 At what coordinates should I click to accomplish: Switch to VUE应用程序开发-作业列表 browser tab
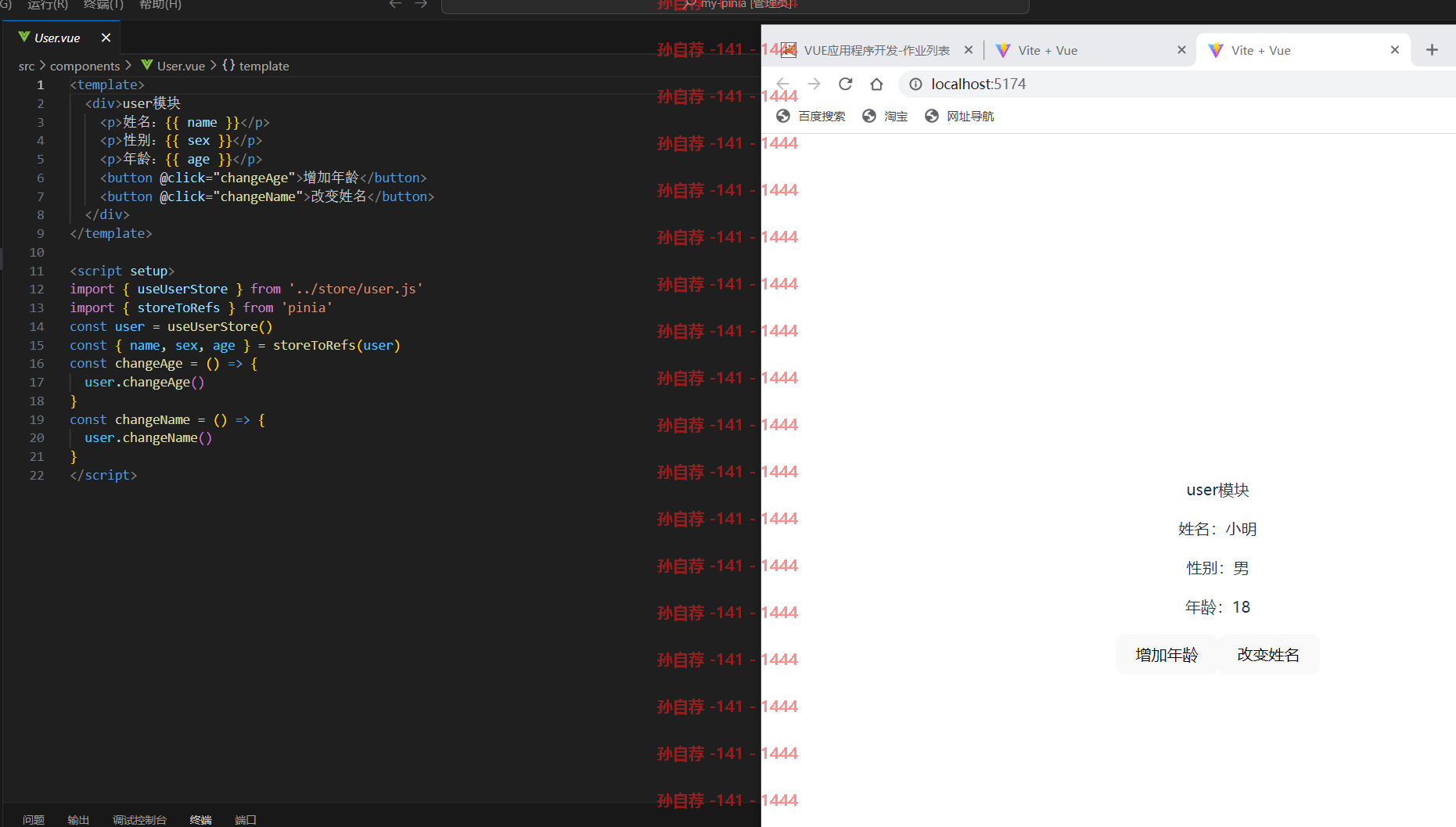click(x=876, y=50)
